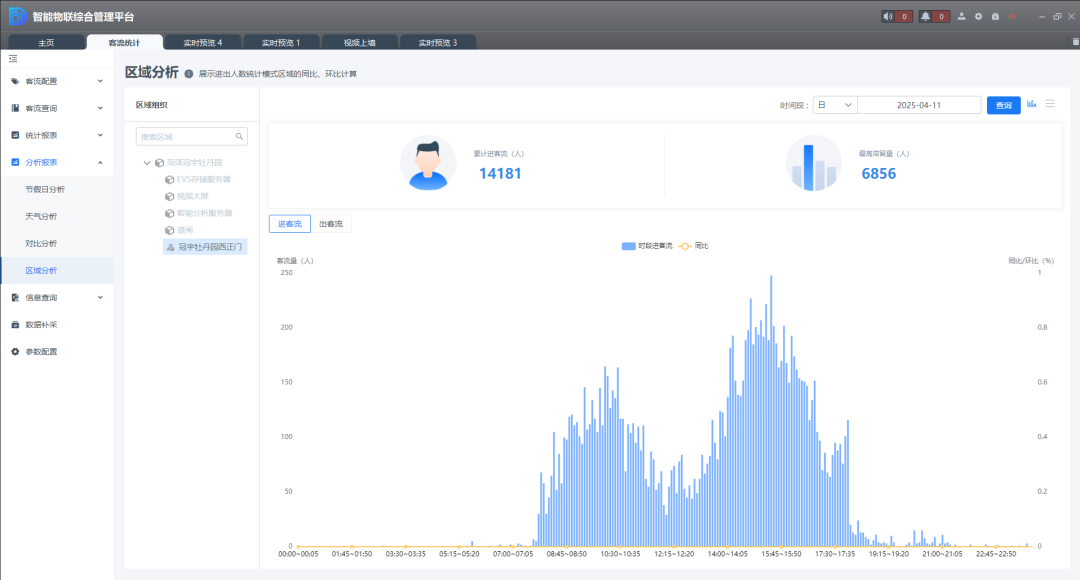Open the 日 time period dropdown
This screenshot has height=580, width=1080.
[835, 105]
